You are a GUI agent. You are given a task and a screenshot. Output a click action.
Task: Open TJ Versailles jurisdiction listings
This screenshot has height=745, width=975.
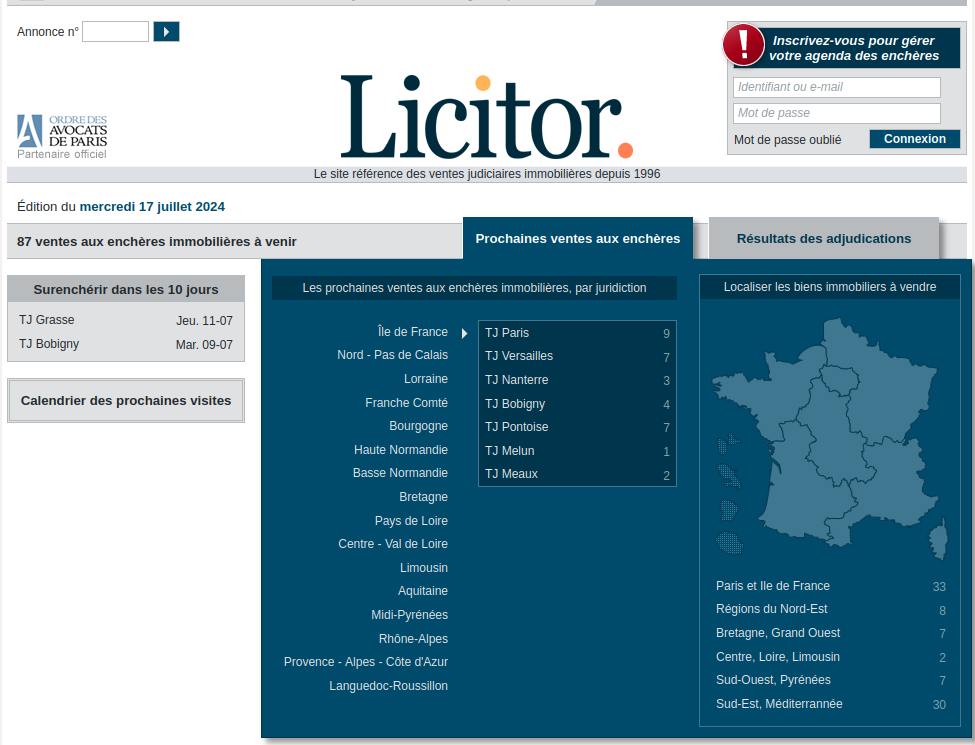coord(577,356)
